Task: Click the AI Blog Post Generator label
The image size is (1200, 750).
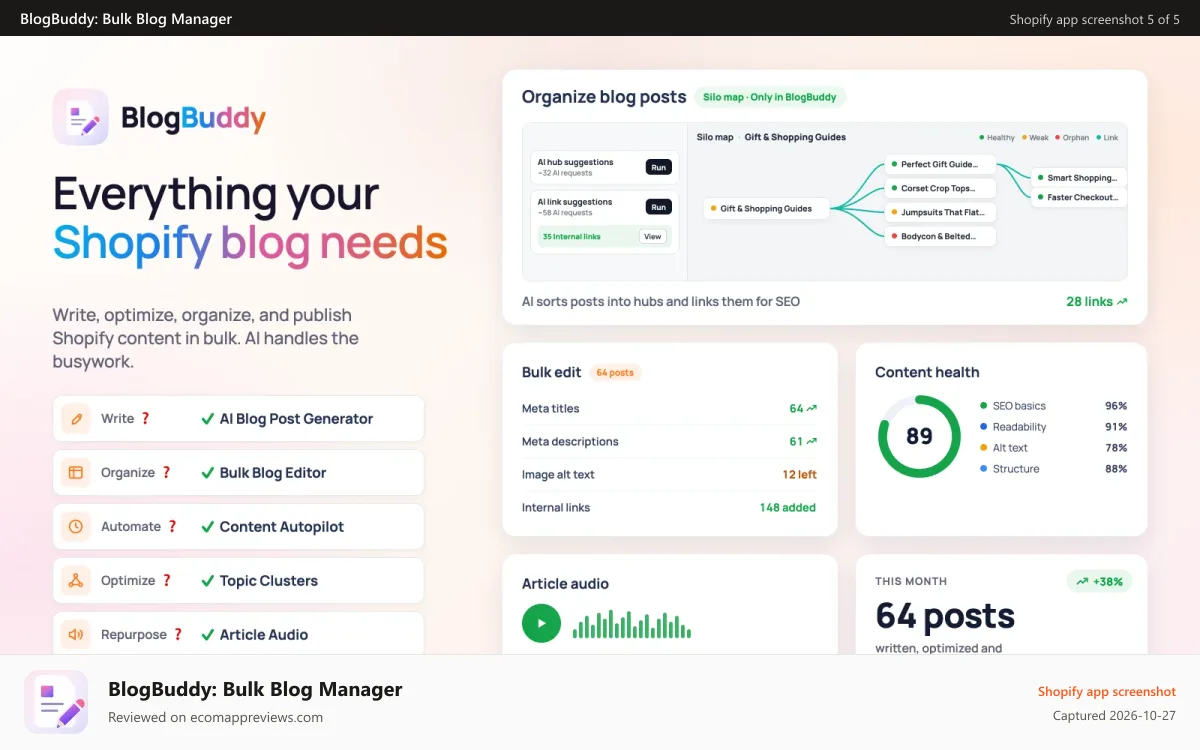Action: coord(296,419)
